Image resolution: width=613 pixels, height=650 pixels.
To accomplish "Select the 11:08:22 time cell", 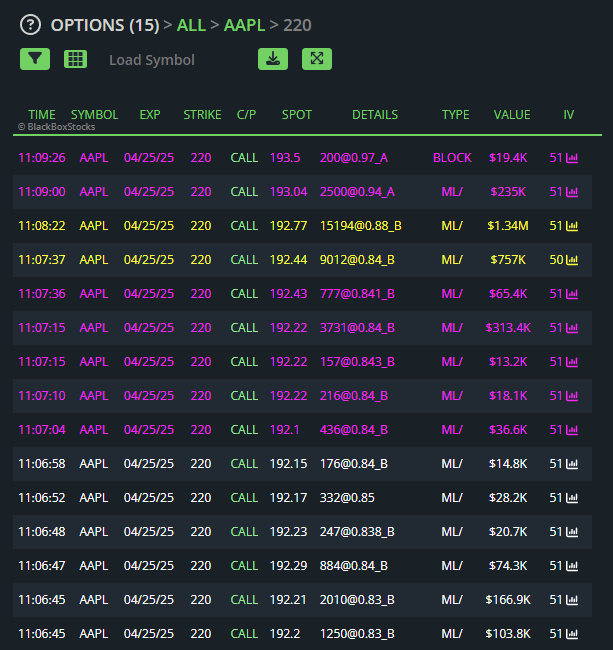I will [42, 226].
